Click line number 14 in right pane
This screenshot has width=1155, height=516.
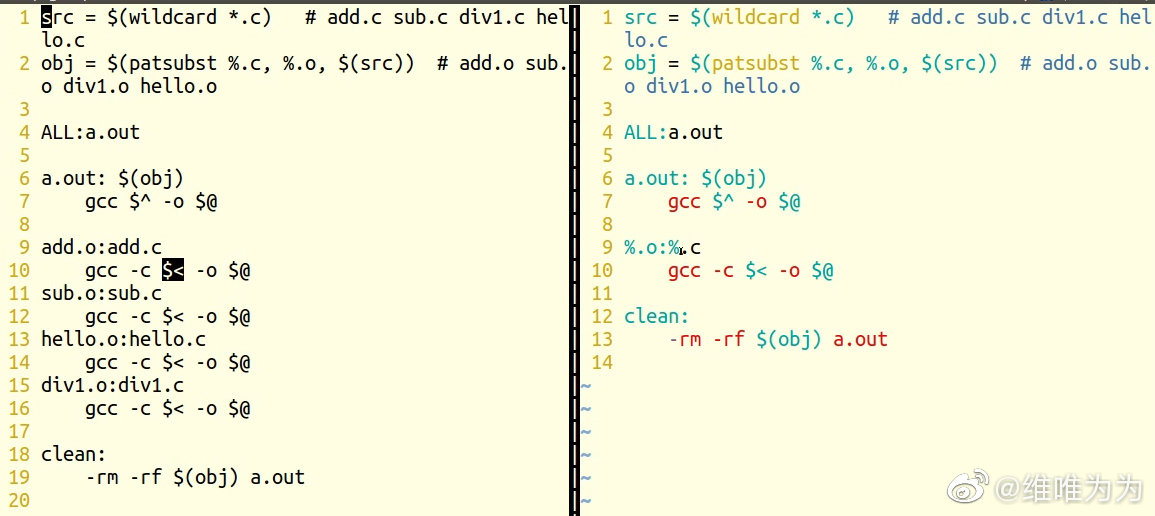pyautogui.click(x=602, y=363)
